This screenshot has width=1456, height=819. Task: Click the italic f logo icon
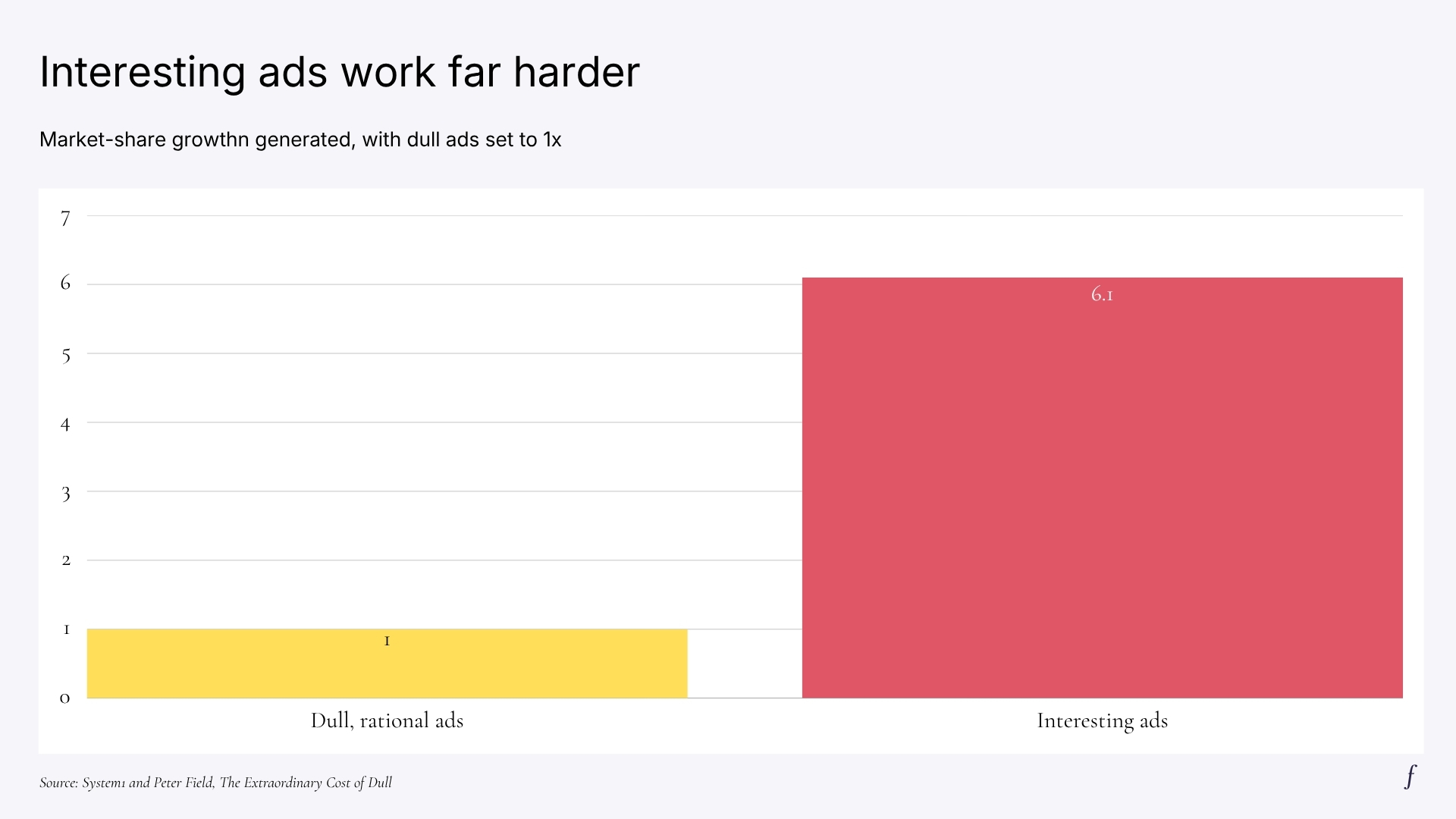1410,777
